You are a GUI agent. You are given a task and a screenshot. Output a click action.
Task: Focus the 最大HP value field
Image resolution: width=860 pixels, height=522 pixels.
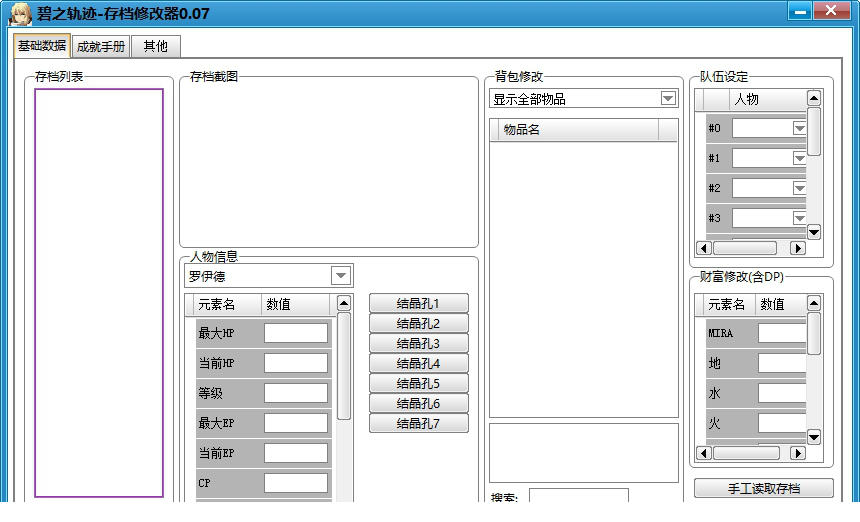click(x=296, y=333)
